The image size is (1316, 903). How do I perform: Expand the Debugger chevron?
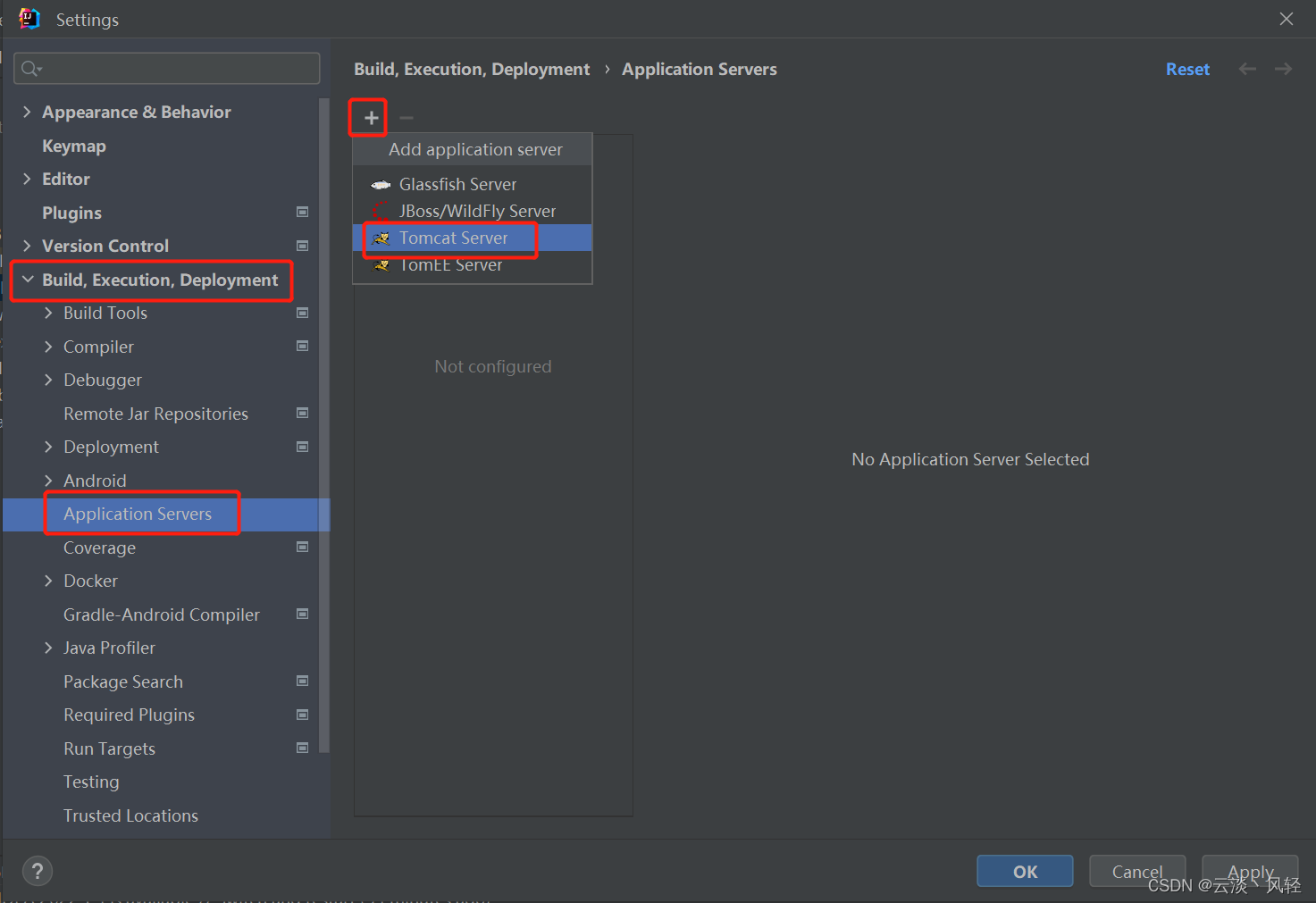pos(48,380)
